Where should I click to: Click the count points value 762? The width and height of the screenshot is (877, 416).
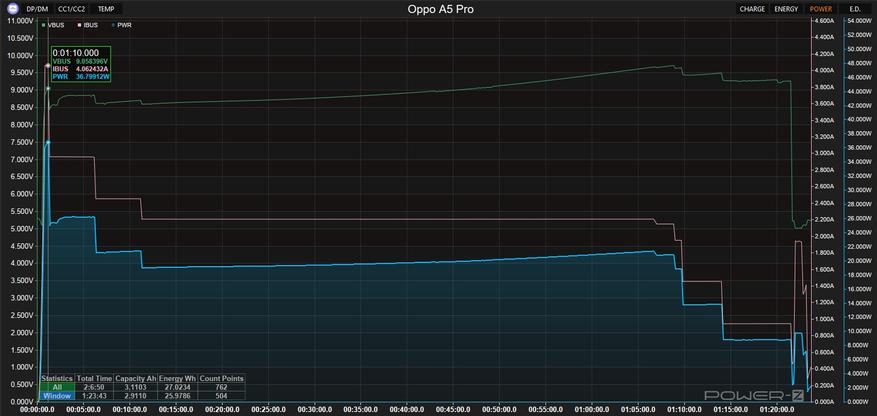click(221, 387)
